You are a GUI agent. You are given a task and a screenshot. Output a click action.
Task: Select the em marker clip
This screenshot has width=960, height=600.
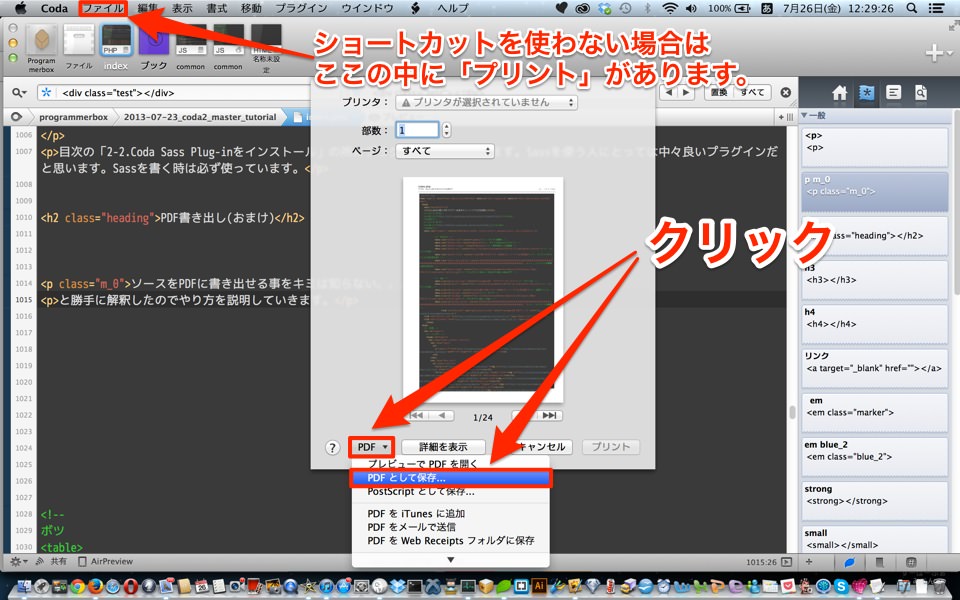(874, 412)
